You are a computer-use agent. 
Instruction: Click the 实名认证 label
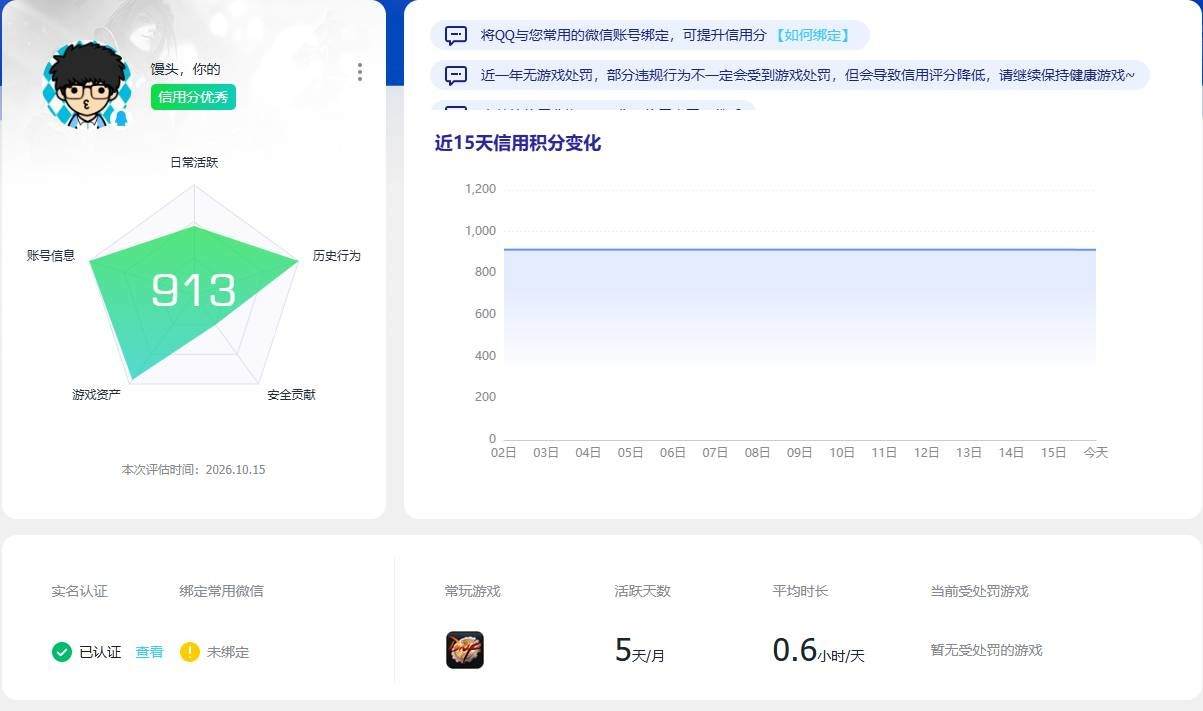coord(79,591)
